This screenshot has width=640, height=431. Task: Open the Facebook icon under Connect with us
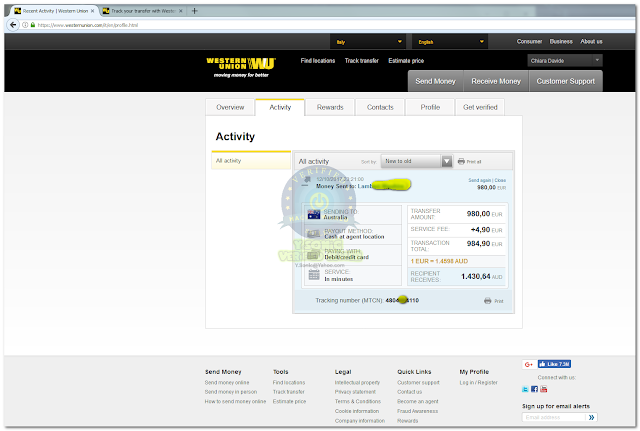[534, 389]
